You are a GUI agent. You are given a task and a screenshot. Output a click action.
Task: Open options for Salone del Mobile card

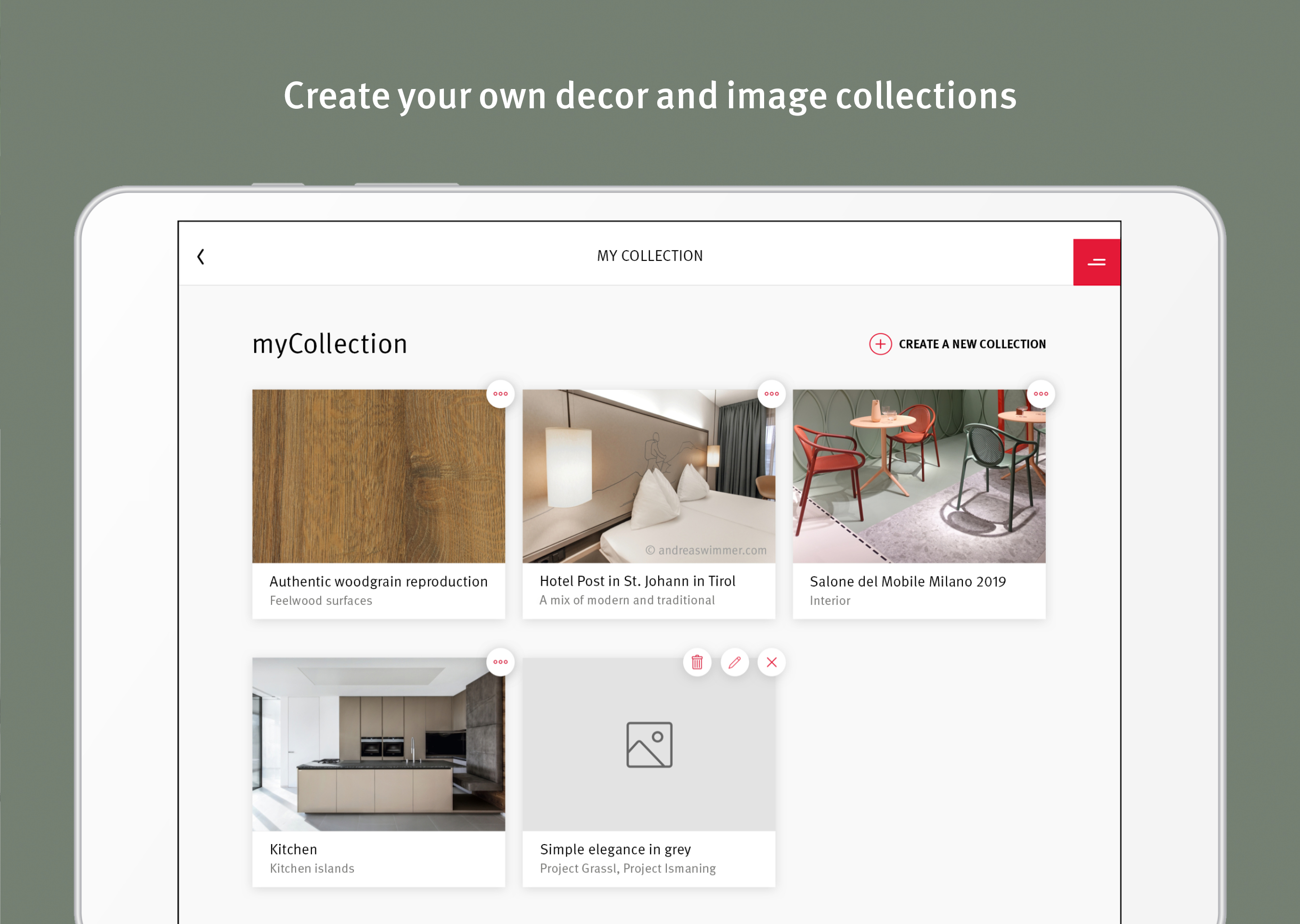click(x=1040, y=394)
